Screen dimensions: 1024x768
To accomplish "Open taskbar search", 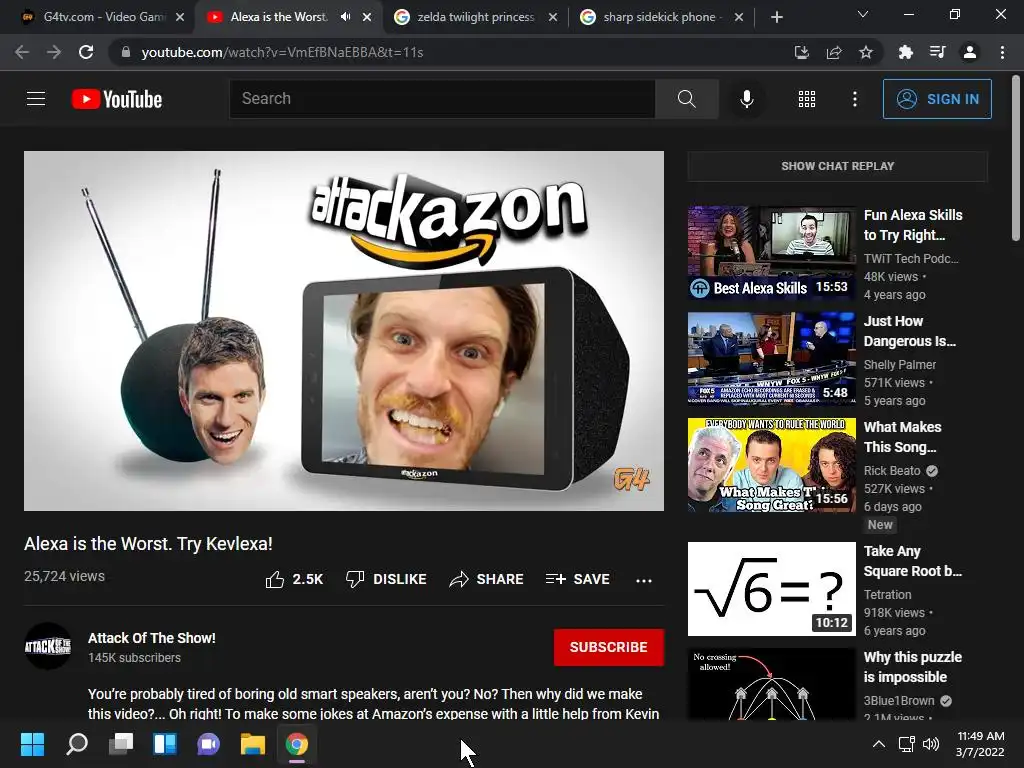I will point(77,744).
